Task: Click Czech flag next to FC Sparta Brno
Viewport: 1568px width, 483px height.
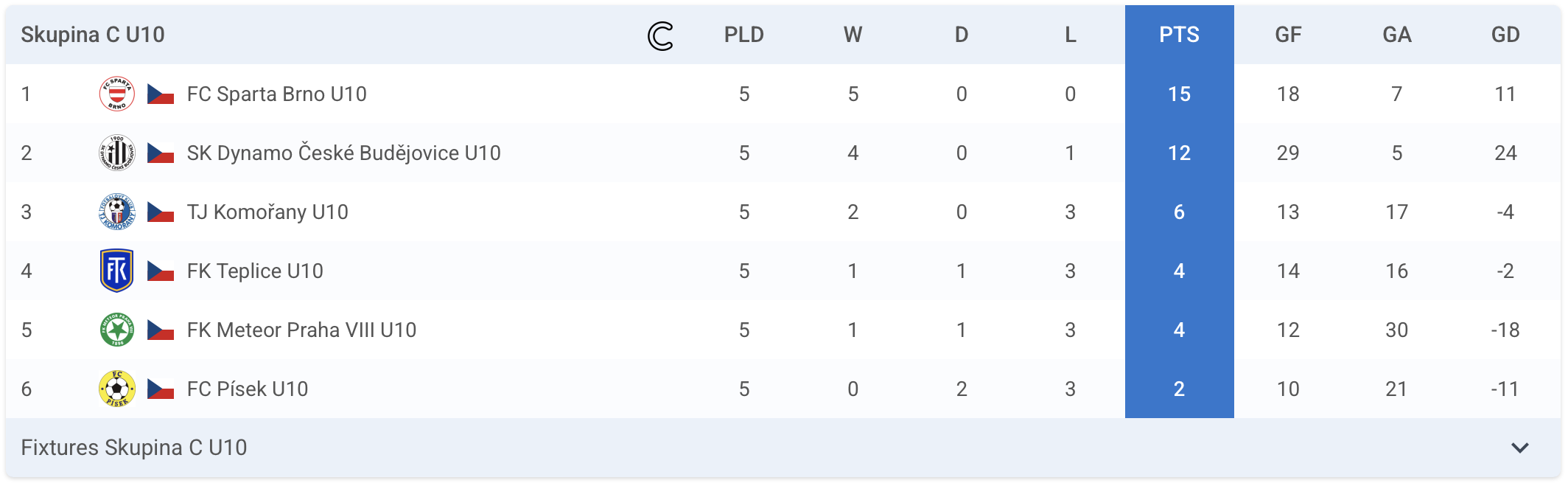Action: click(x=161, y=94)
